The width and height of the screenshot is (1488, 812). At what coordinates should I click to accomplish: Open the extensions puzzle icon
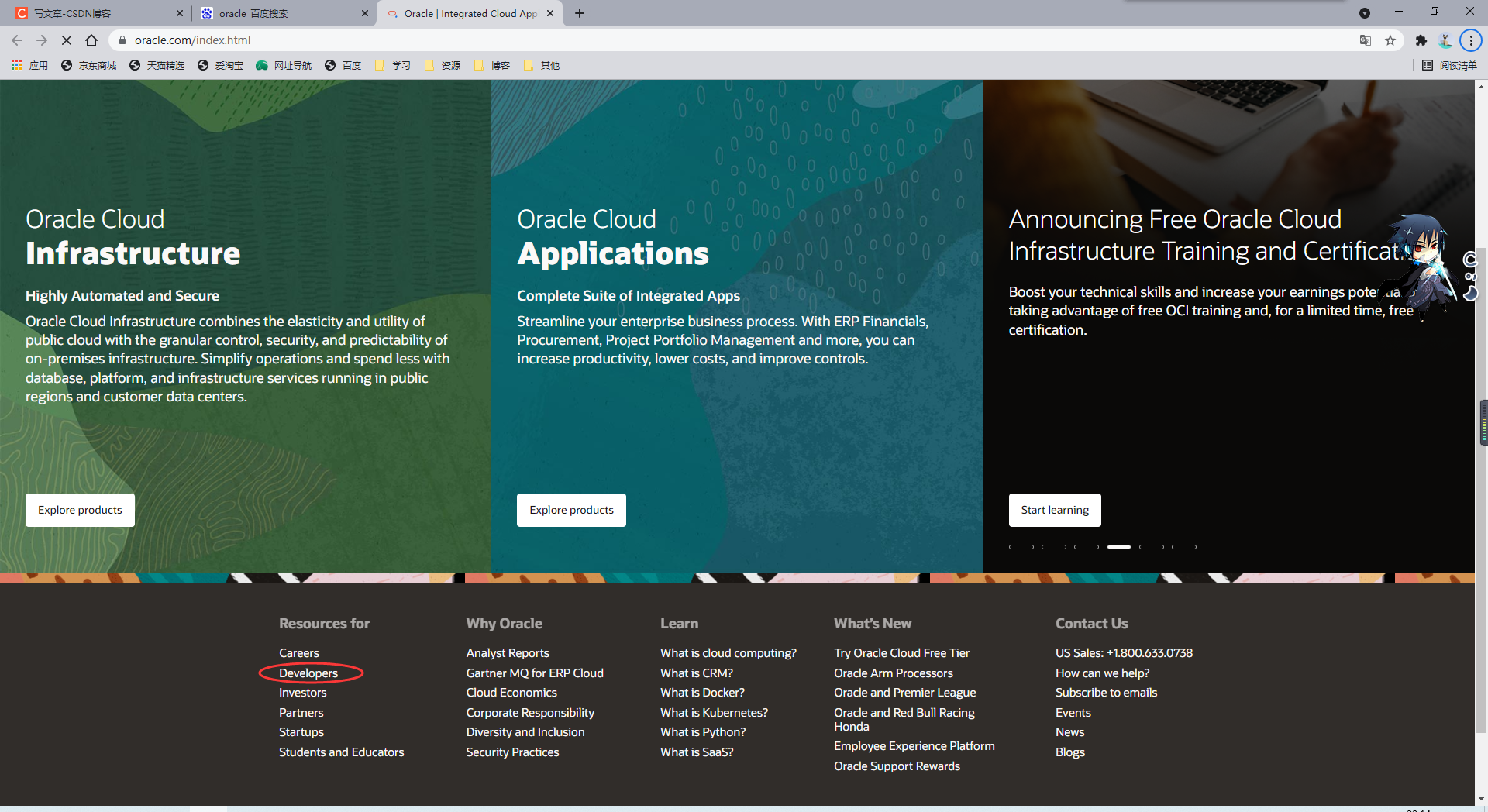(1421, 40)
